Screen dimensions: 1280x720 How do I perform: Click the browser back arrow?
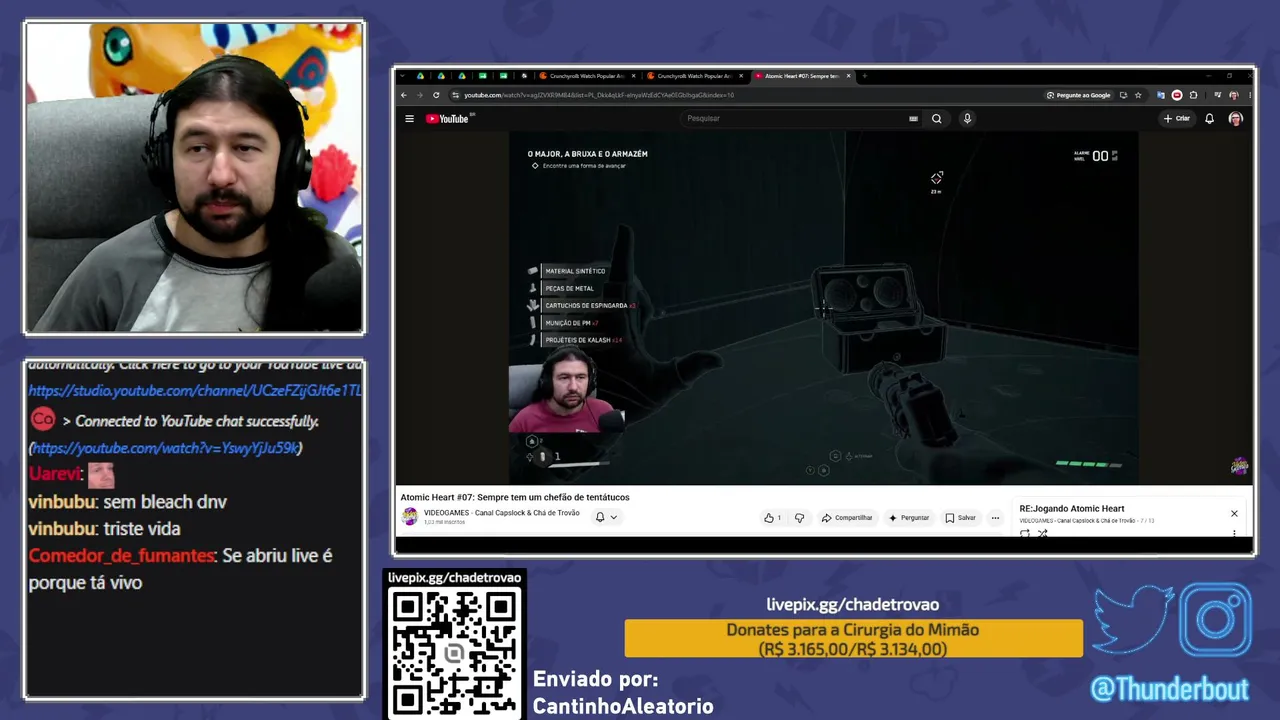(404, 95)
